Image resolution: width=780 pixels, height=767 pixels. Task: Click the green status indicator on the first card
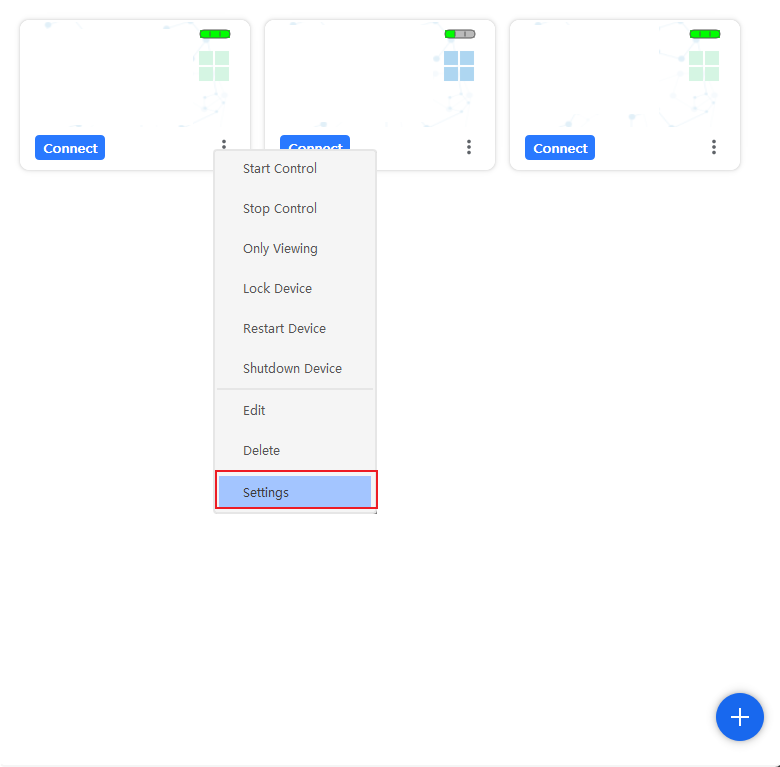215,34
